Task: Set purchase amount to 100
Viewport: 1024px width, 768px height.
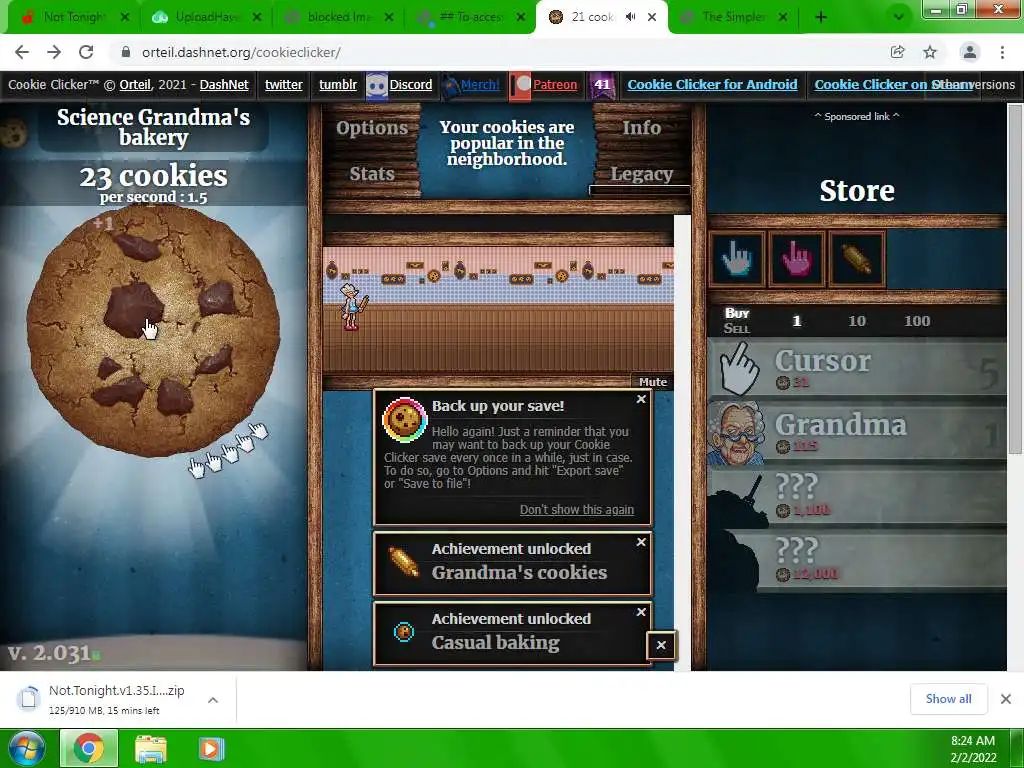Action: click(x=917, y=321)
